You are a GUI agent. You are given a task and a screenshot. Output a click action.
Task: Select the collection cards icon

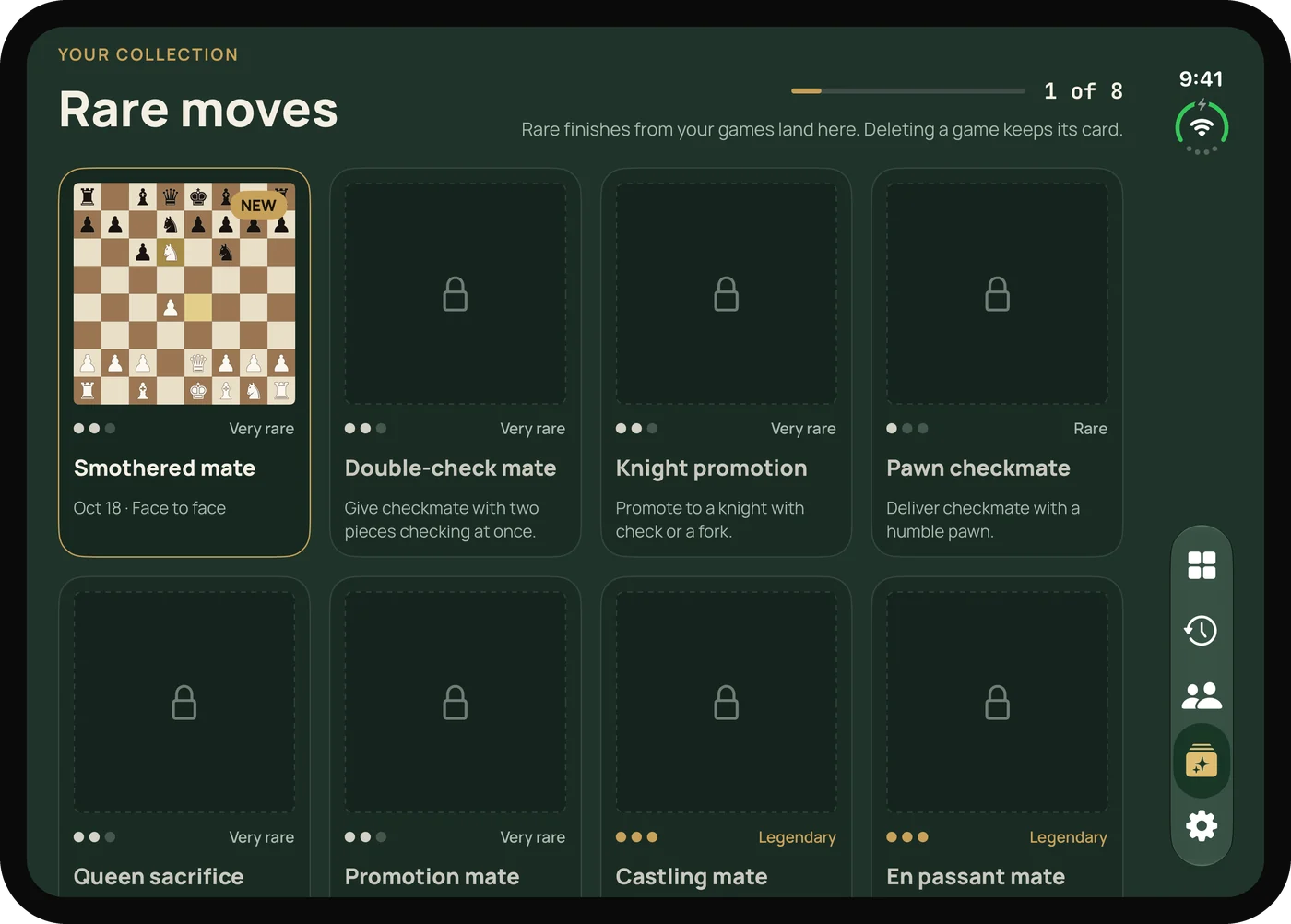click(1202, 761)
